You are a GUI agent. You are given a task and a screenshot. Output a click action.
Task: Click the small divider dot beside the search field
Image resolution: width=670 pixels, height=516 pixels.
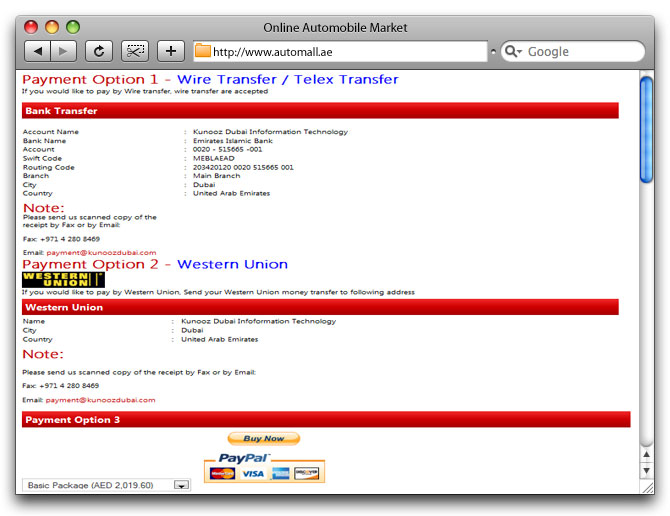point(493,51)
